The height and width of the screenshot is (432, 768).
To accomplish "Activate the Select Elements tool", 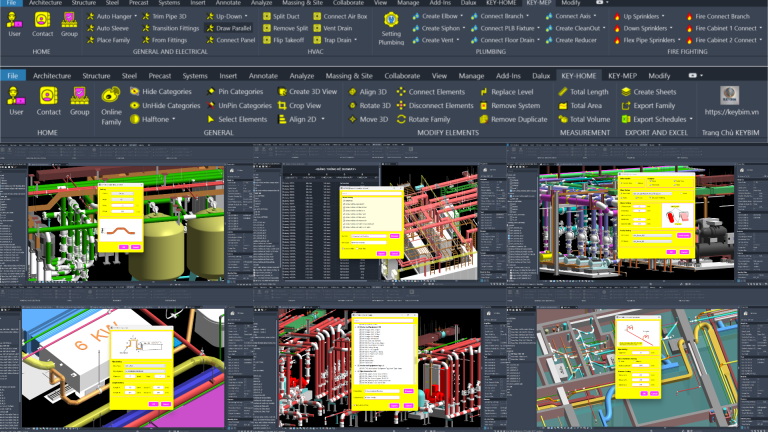I will (x=237, y=119).
